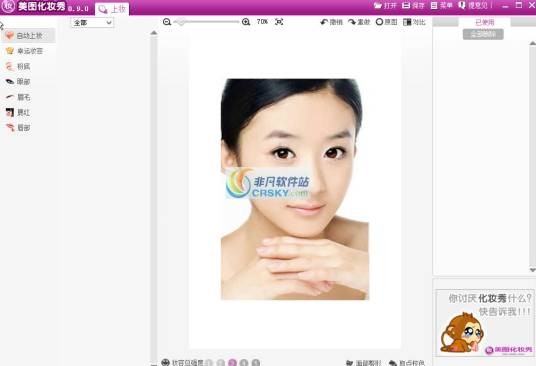
Task: Click the zoom out magnifier icon
Action: tap(167, 22)
